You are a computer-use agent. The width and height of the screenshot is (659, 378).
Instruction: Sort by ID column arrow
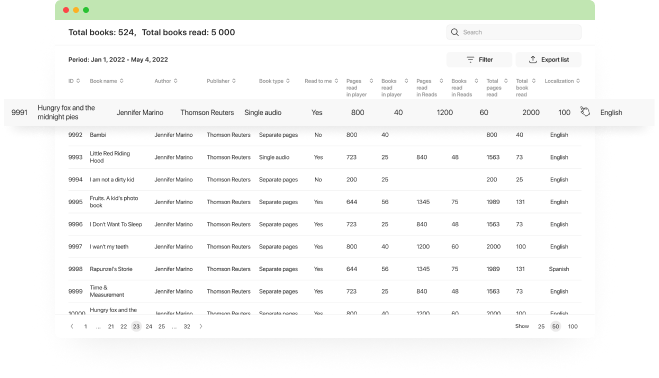tap(78, 81)
